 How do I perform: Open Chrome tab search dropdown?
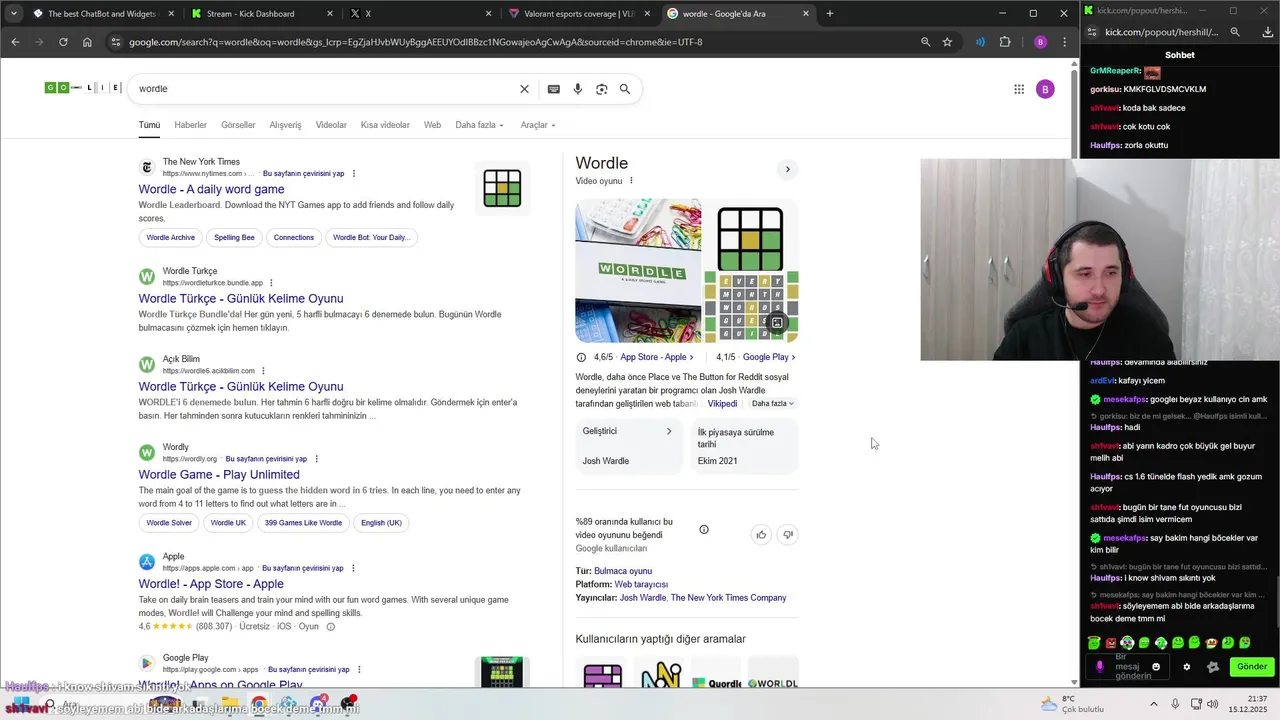14,14
